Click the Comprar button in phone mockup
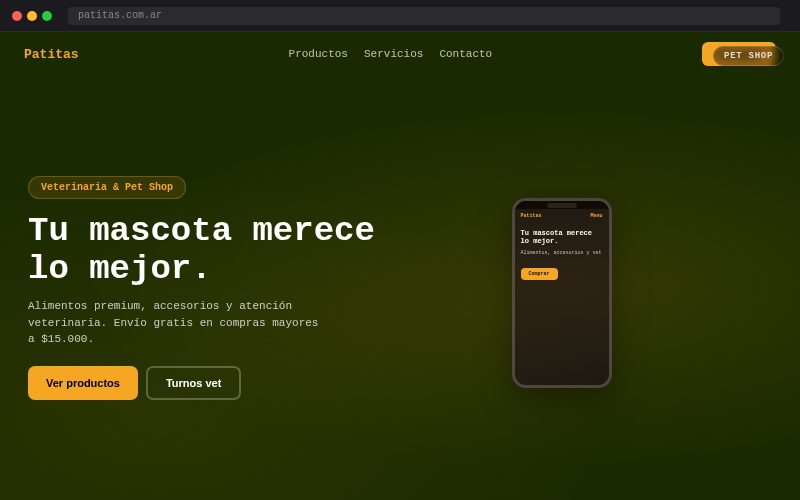This screenshot has height=500, width=800. coord(539,274)
